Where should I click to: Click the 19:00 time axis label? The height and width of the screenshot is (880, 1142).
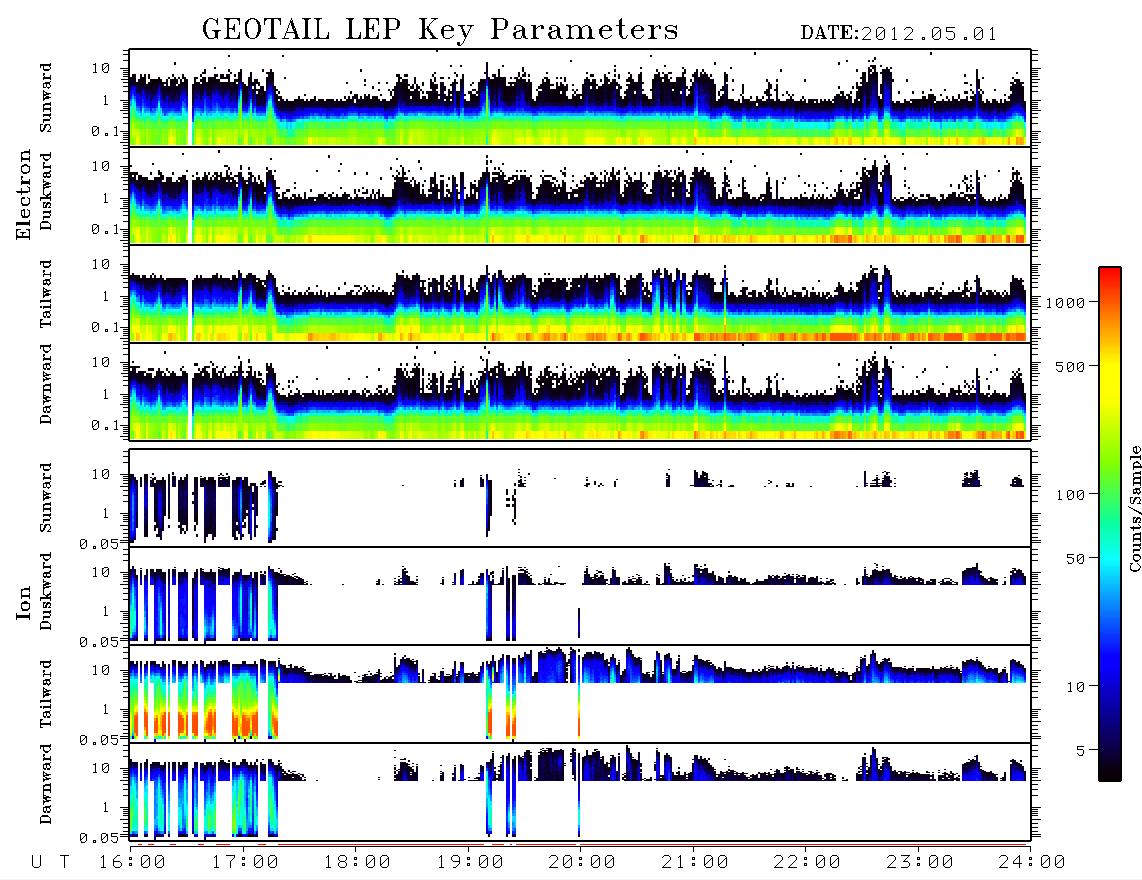pyautogui.click(x=470, y=863)
